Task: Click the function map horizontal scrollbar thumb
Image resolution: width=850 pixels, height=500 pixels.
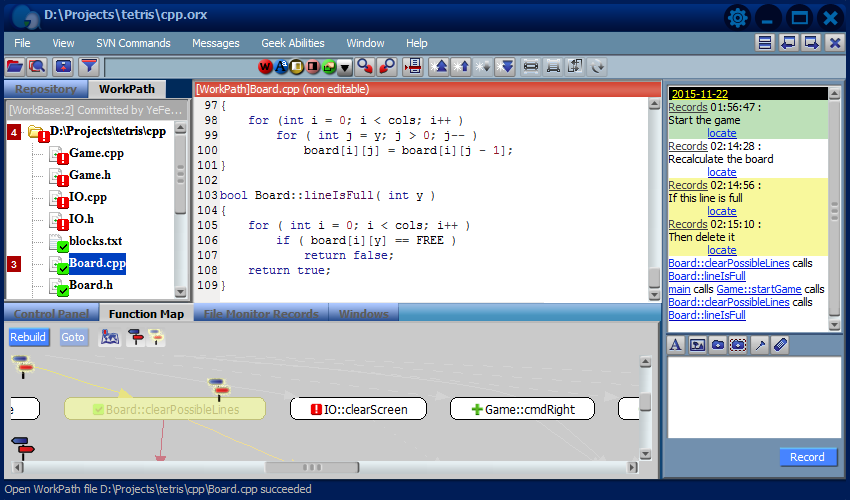Action: point(312,467)
